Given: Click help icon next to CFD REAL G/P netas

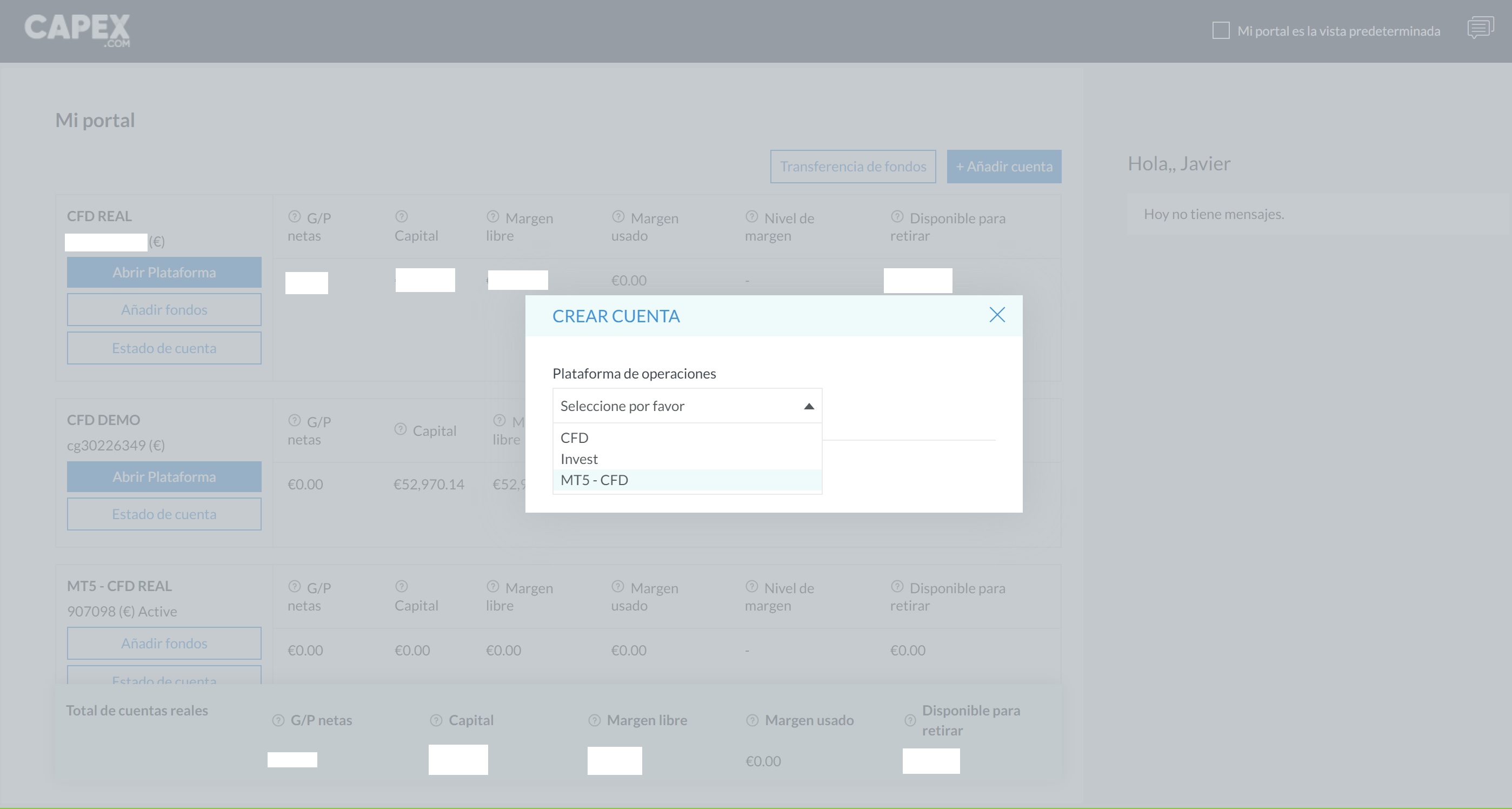Looking at the screenshot, I should coord(294,217).
